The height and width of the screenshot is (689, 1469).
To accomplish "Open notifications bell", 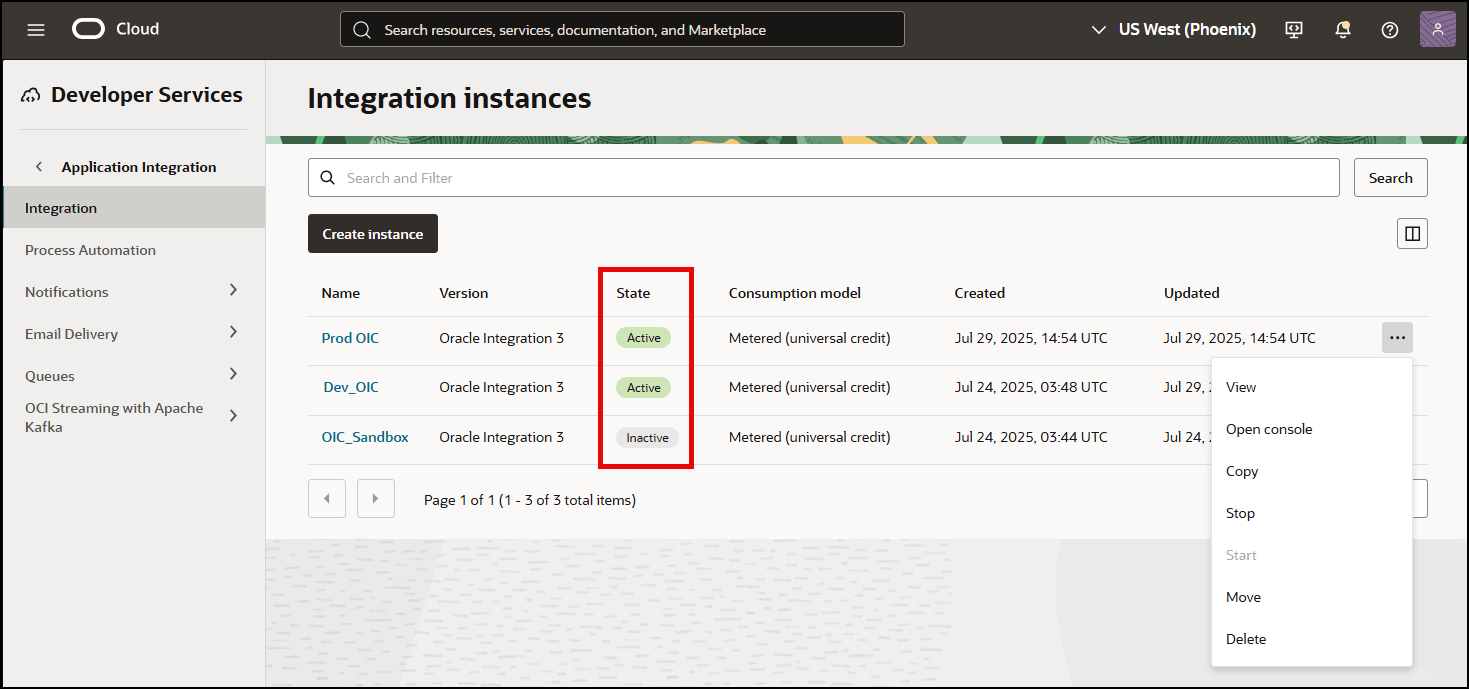I will pos(1342,29).
